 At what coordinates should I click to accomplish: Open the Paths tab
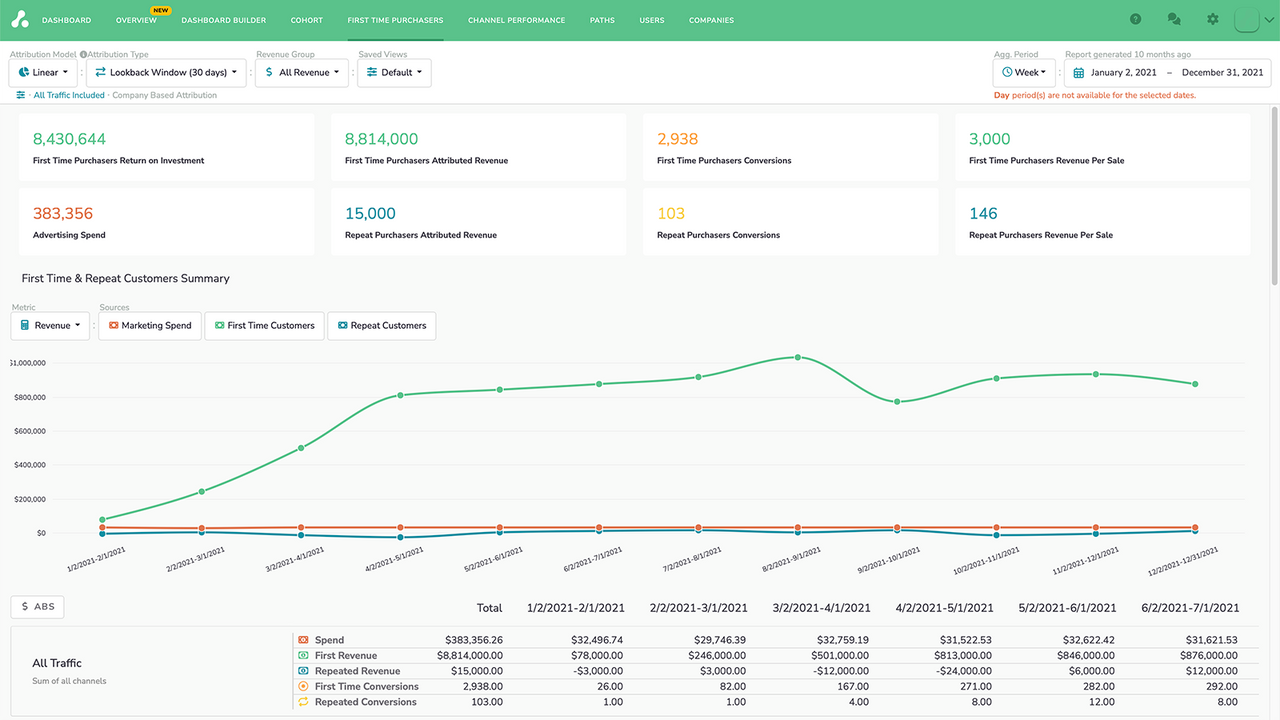pos(602,20)
